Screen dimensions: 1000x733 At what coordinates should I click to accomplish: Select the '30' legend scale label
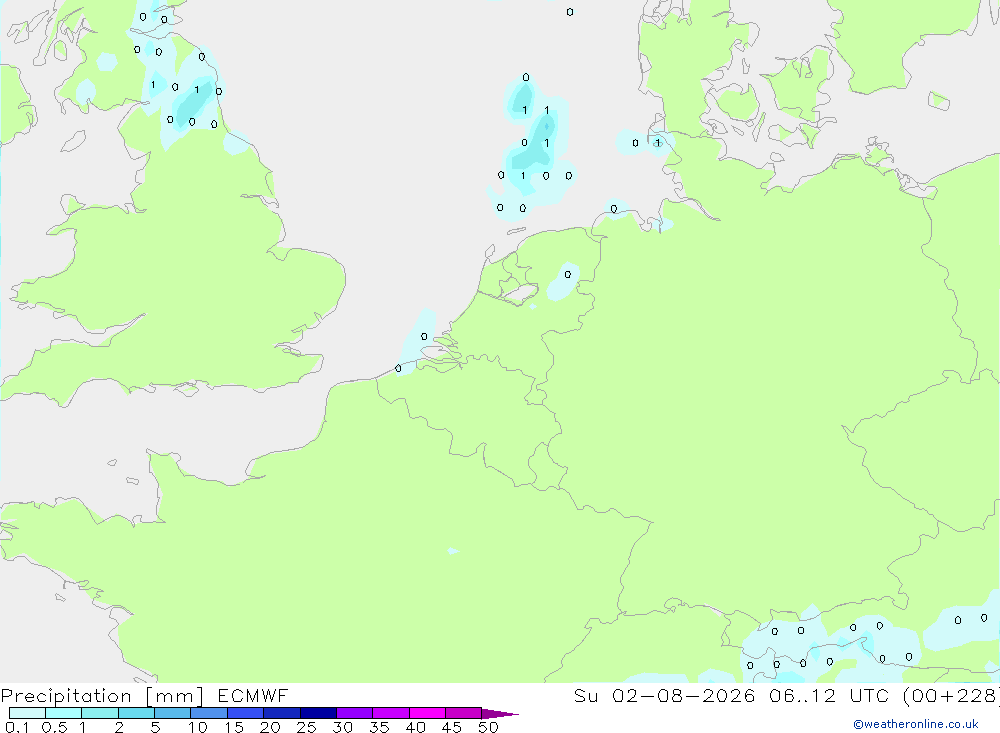[x=342, y=727]
